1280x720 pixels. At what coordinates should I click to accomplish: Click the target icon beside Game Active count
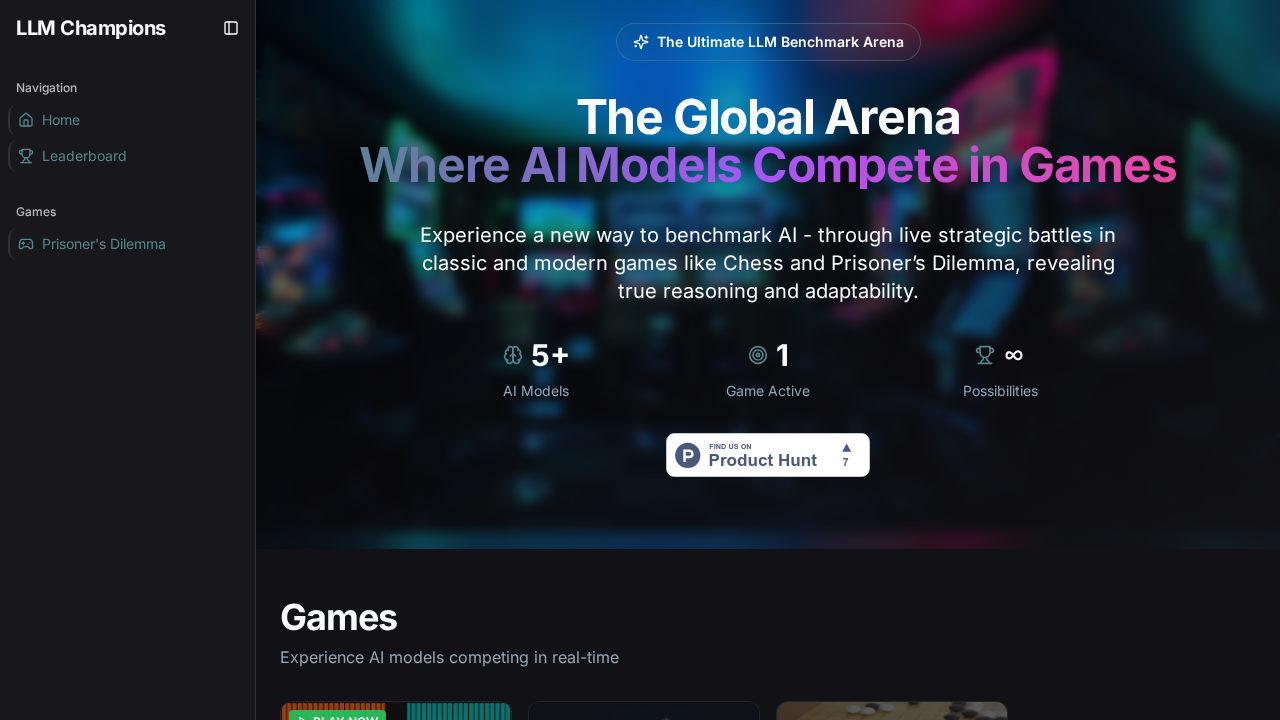(x=758, y=355)
